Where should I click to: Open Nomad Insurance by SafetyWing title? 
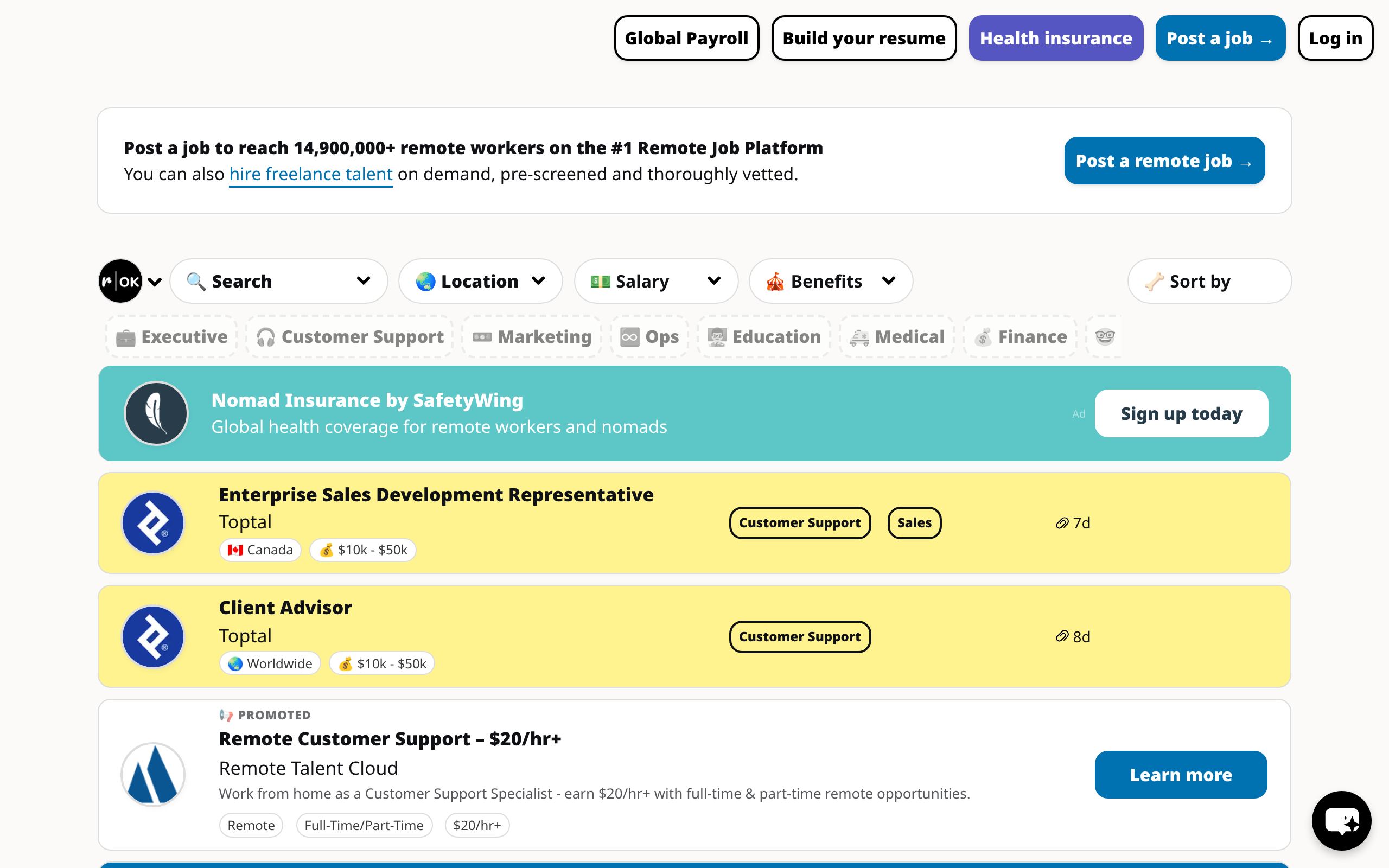pyautogui.click(x=367, y=400)
